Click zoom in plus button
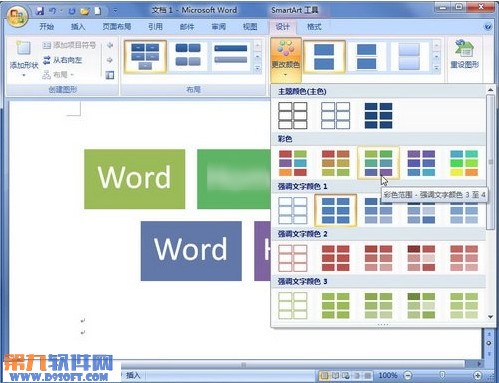This screenshot has width=499, height=383. 477,376
